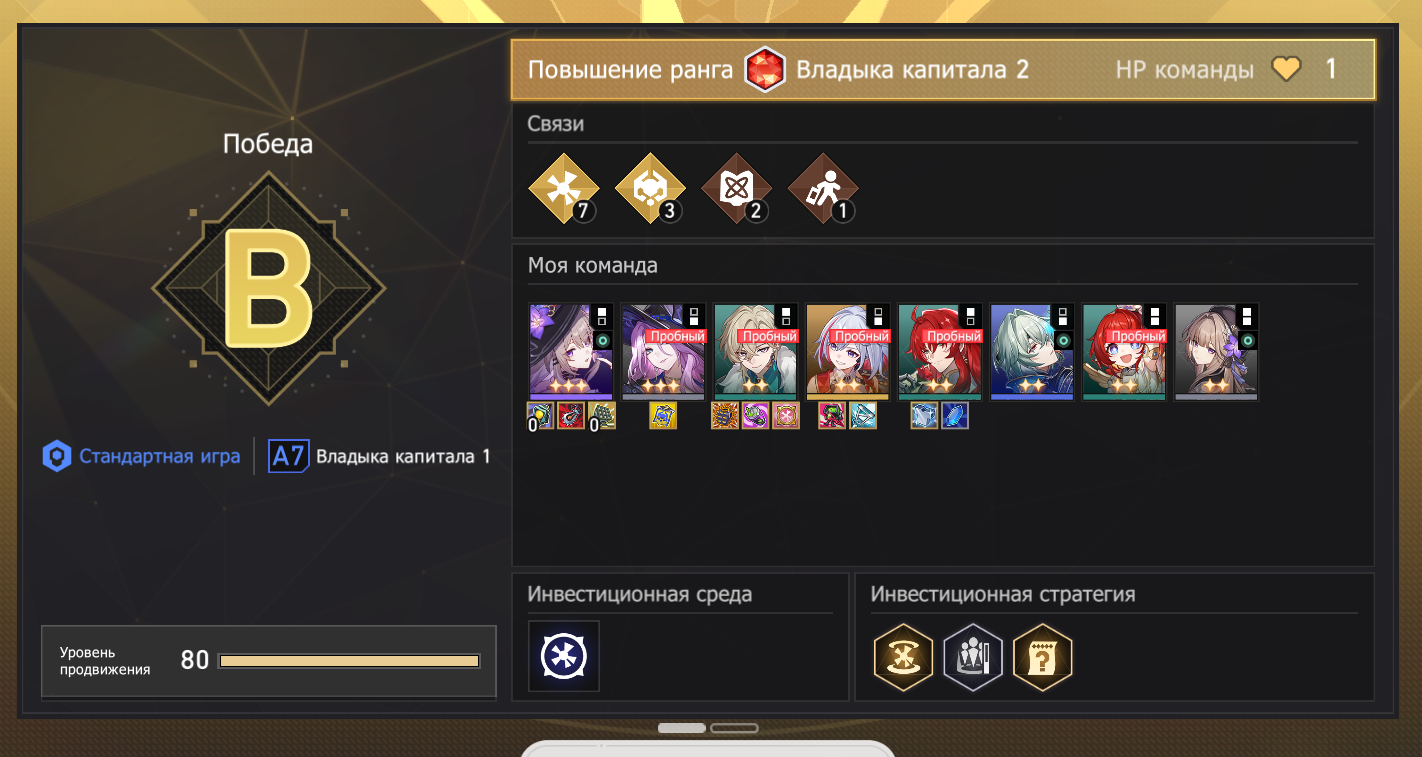Select the first gold hexagon strategy icon
The image size is (1422, 757).
click(x=904, y=657)
